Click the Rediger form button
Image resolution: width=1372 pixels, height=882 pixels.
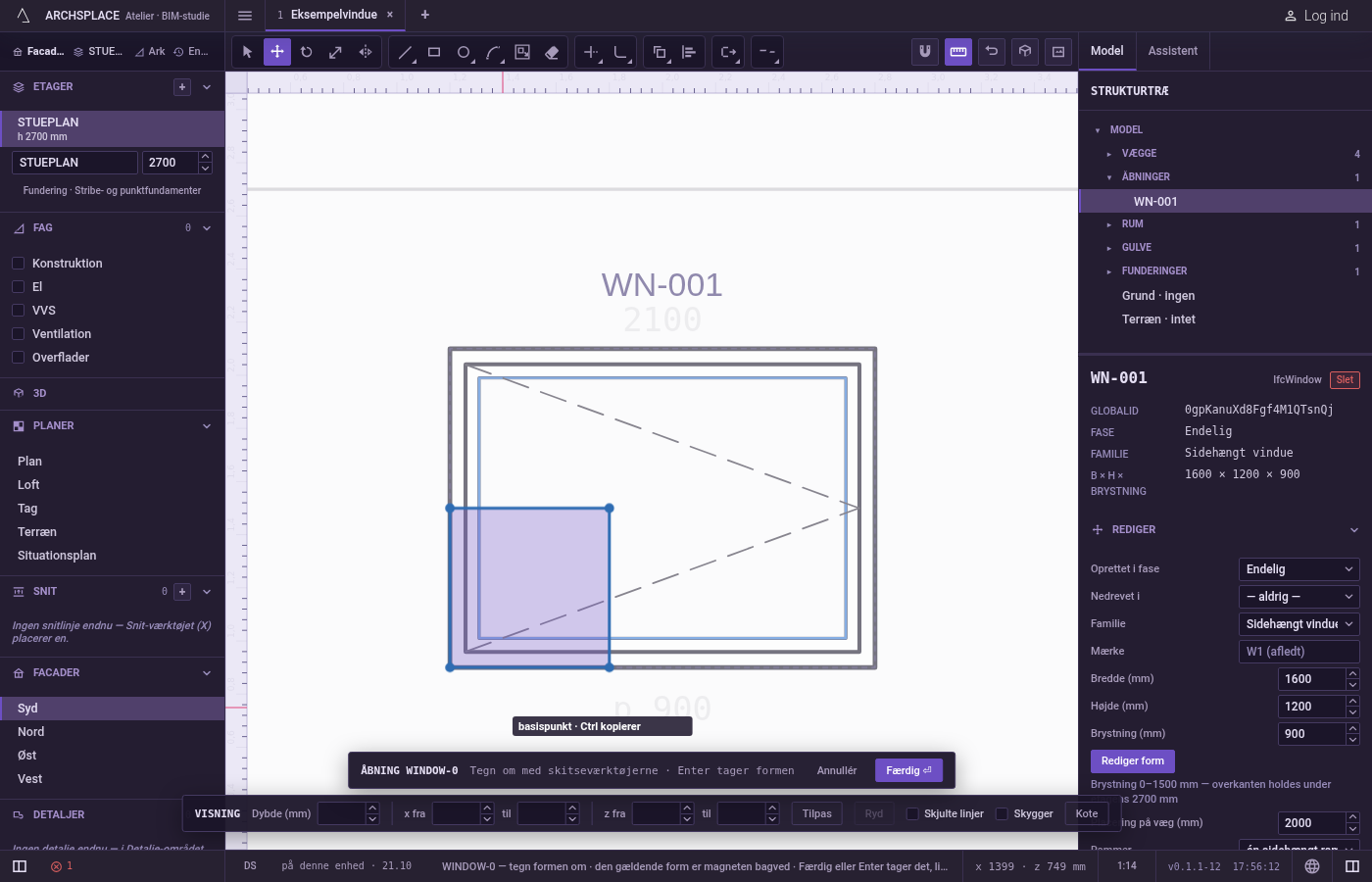[x=1132, y=761]
